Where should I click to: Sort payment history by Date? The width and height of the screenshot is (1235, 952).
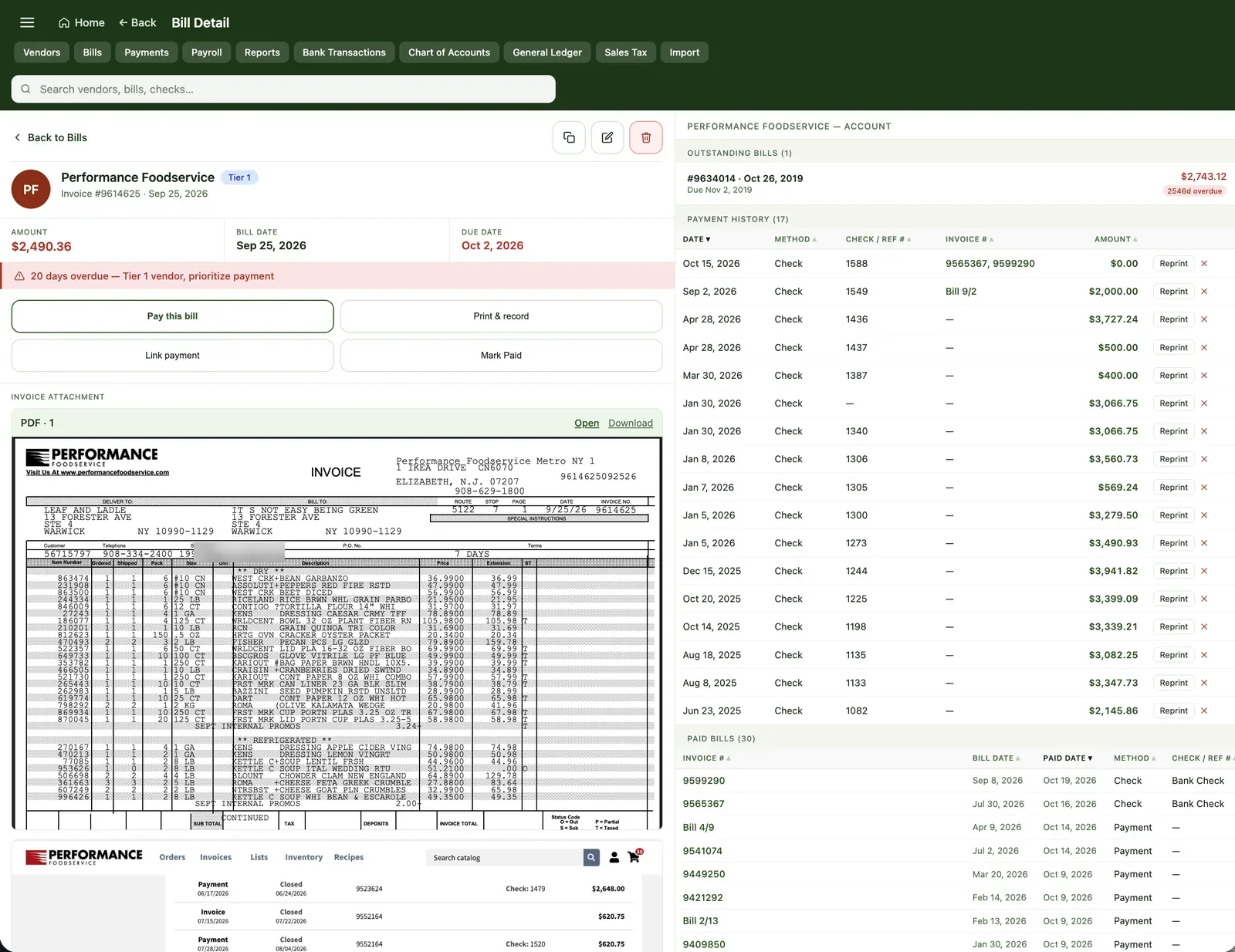[696, 239]
